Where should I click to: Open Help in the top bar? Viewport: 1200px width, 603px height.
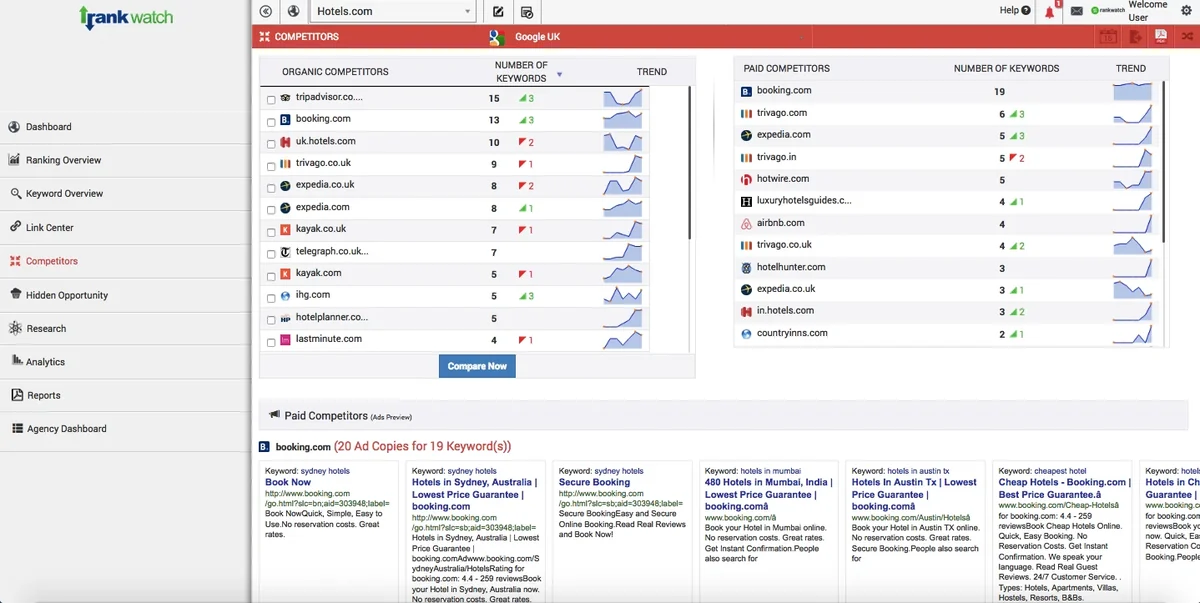(x=1015, y=10)
